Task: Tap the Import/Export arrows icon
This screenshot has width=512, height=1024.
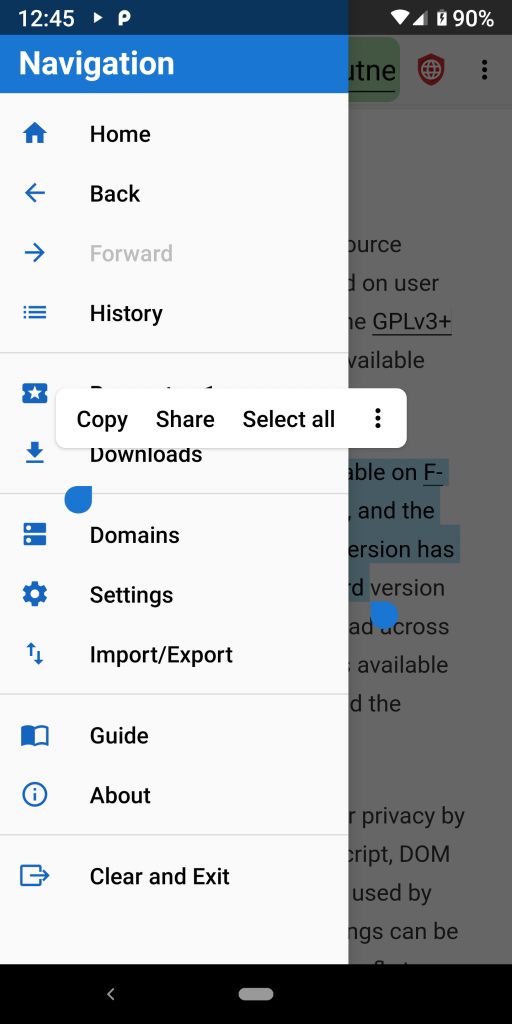Action: (x=35, y=654)
